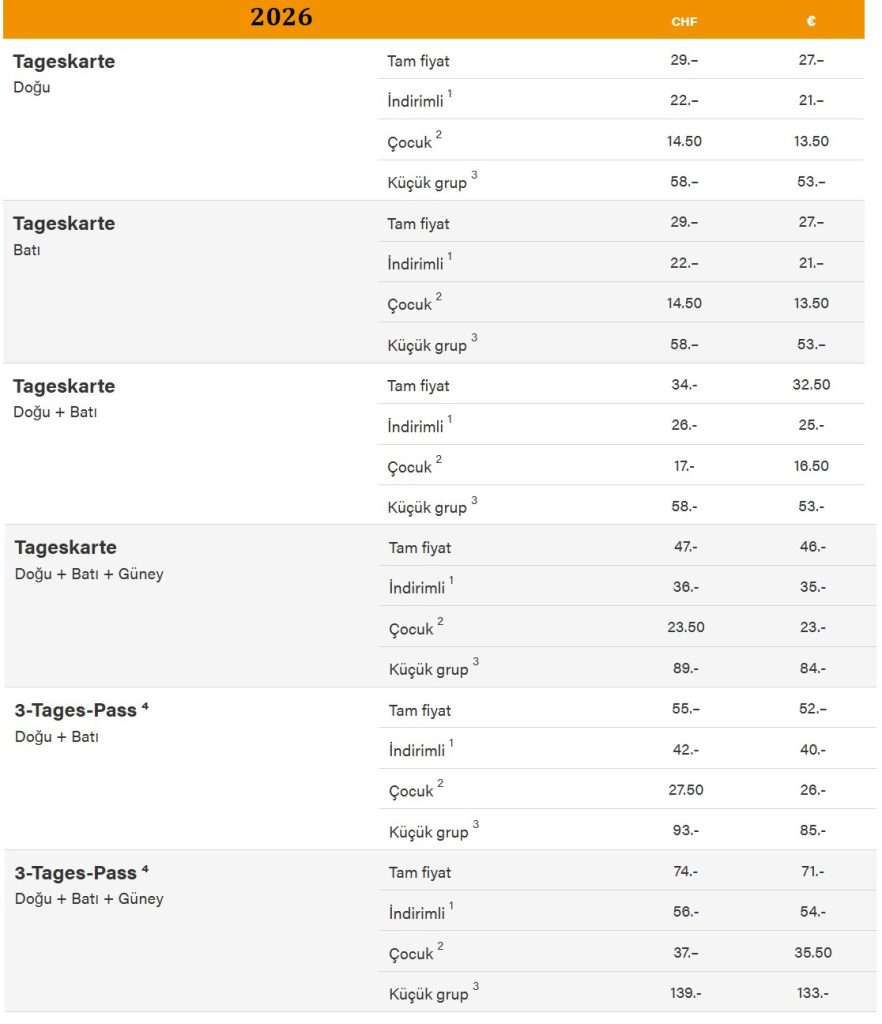882x1024 pixels.
Task: Select the Tageskarte Batı title
Action: point(64,223)
